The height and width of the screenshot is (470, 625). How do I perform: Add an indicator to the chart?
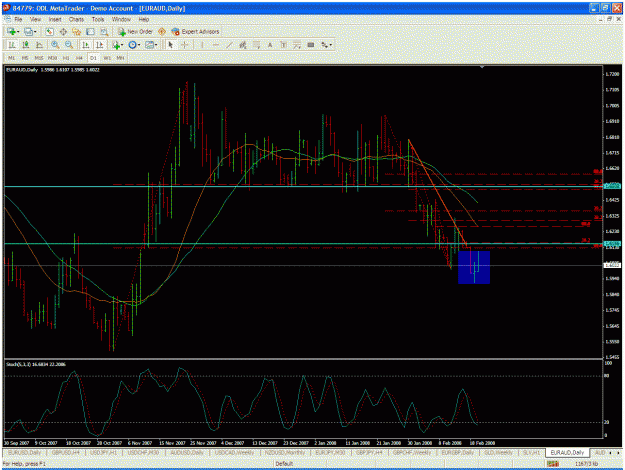(x=116, y=45)
